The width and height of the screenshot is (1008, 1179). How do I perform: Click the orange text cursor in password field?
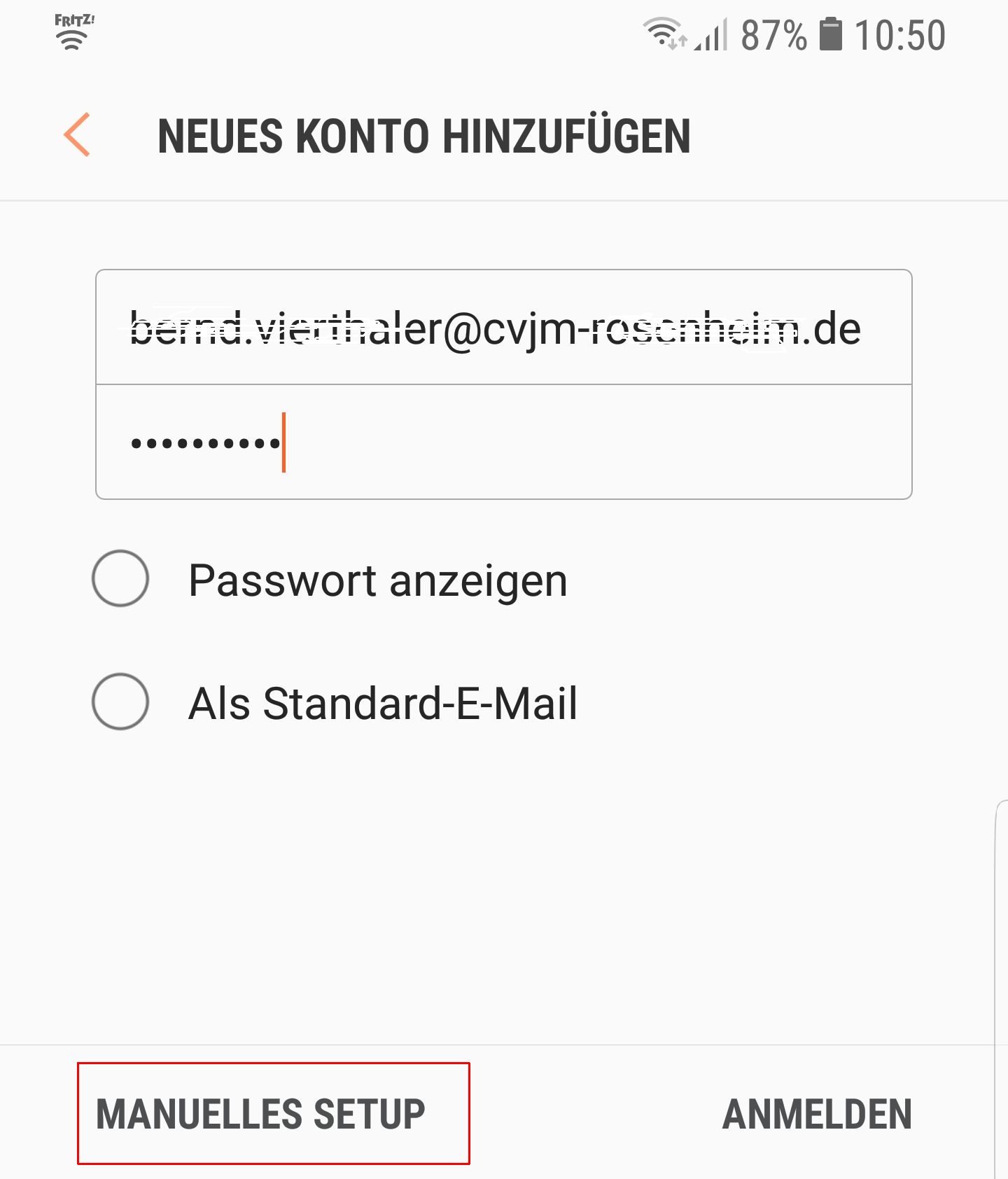[283, 442]
